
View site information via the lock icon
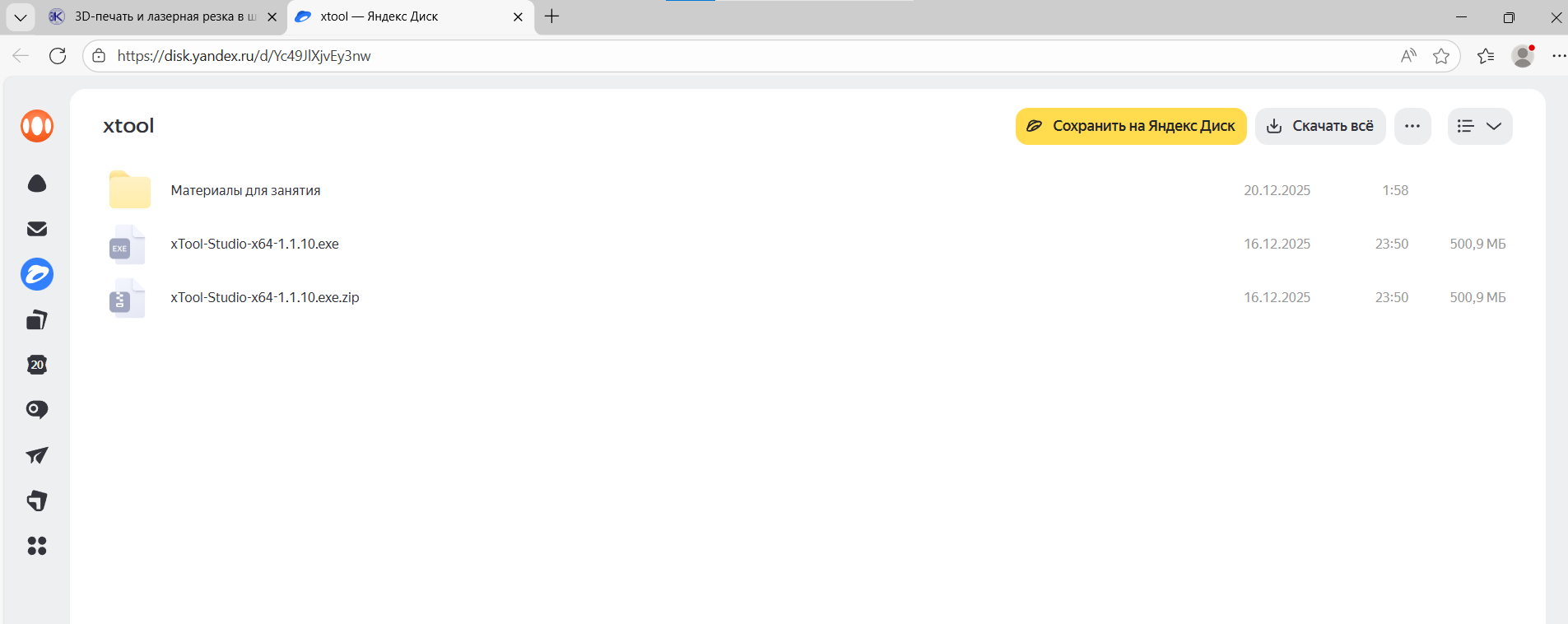tap(99, 56)
